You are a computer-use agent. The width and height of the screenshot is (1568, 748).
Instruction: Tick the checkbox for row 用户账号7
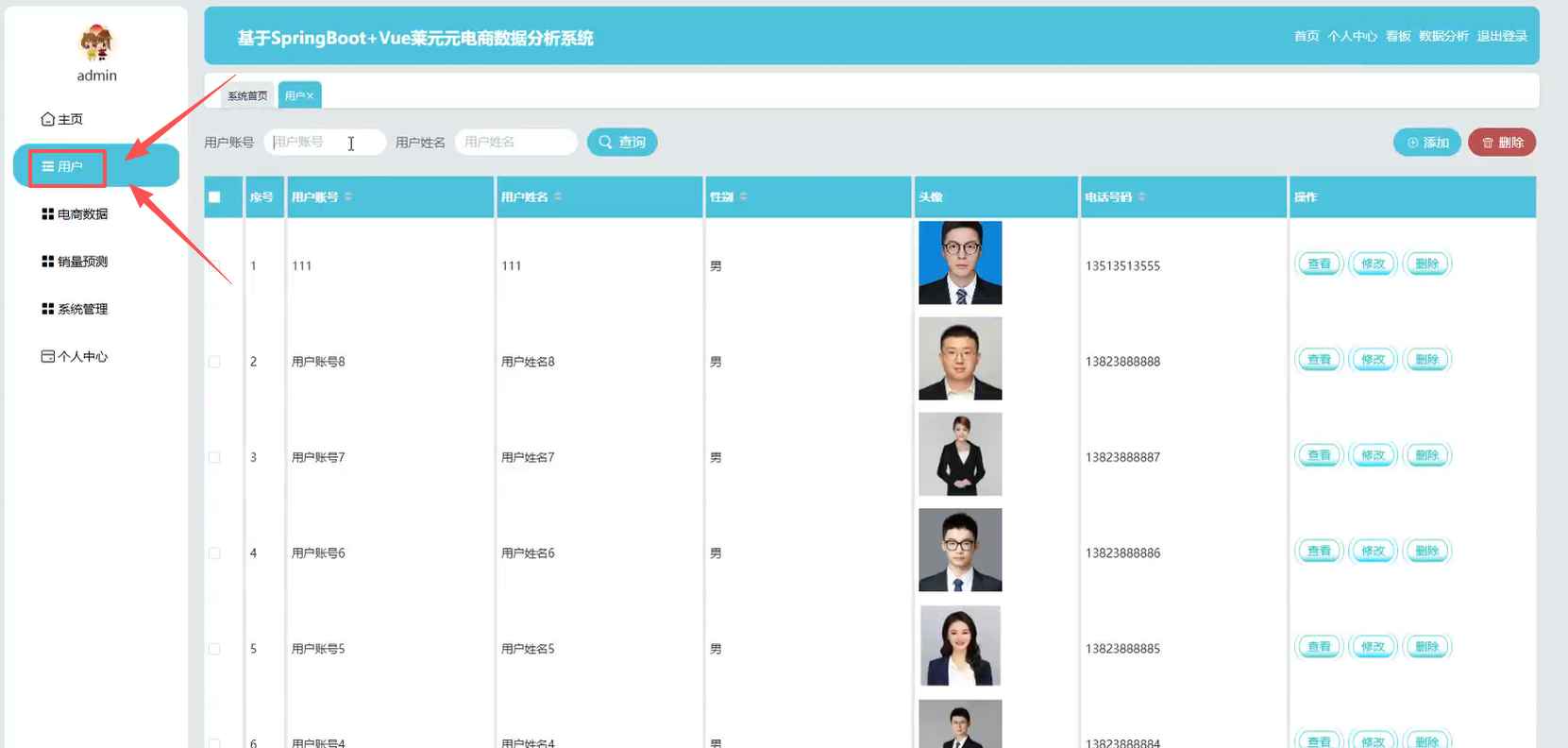click(214, 457)
